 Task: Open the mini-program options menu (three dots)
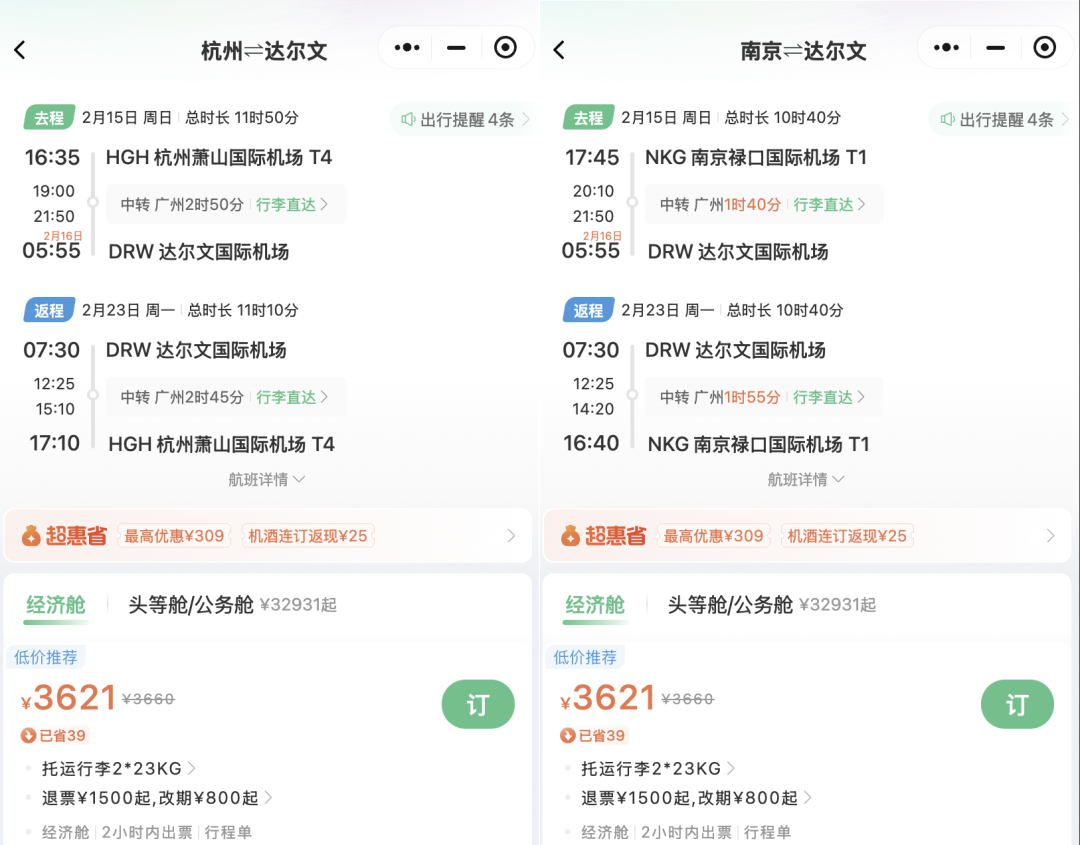(405, 47)
